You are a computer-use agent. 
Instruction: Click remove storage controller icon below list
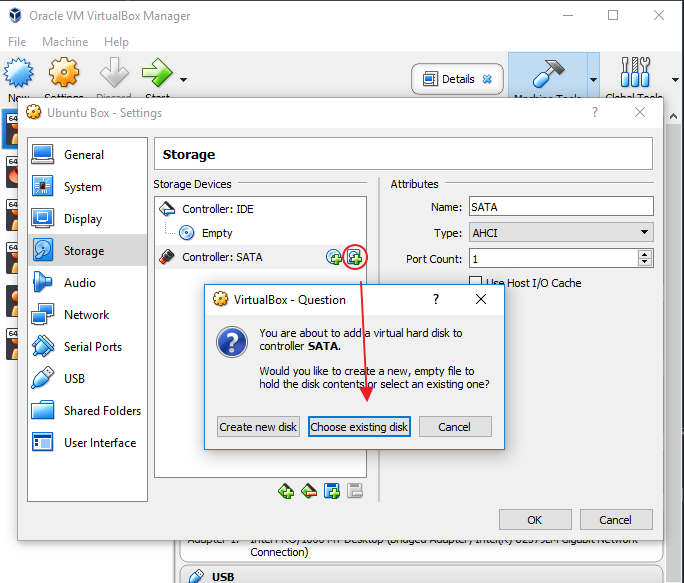(x=309, y=491)
